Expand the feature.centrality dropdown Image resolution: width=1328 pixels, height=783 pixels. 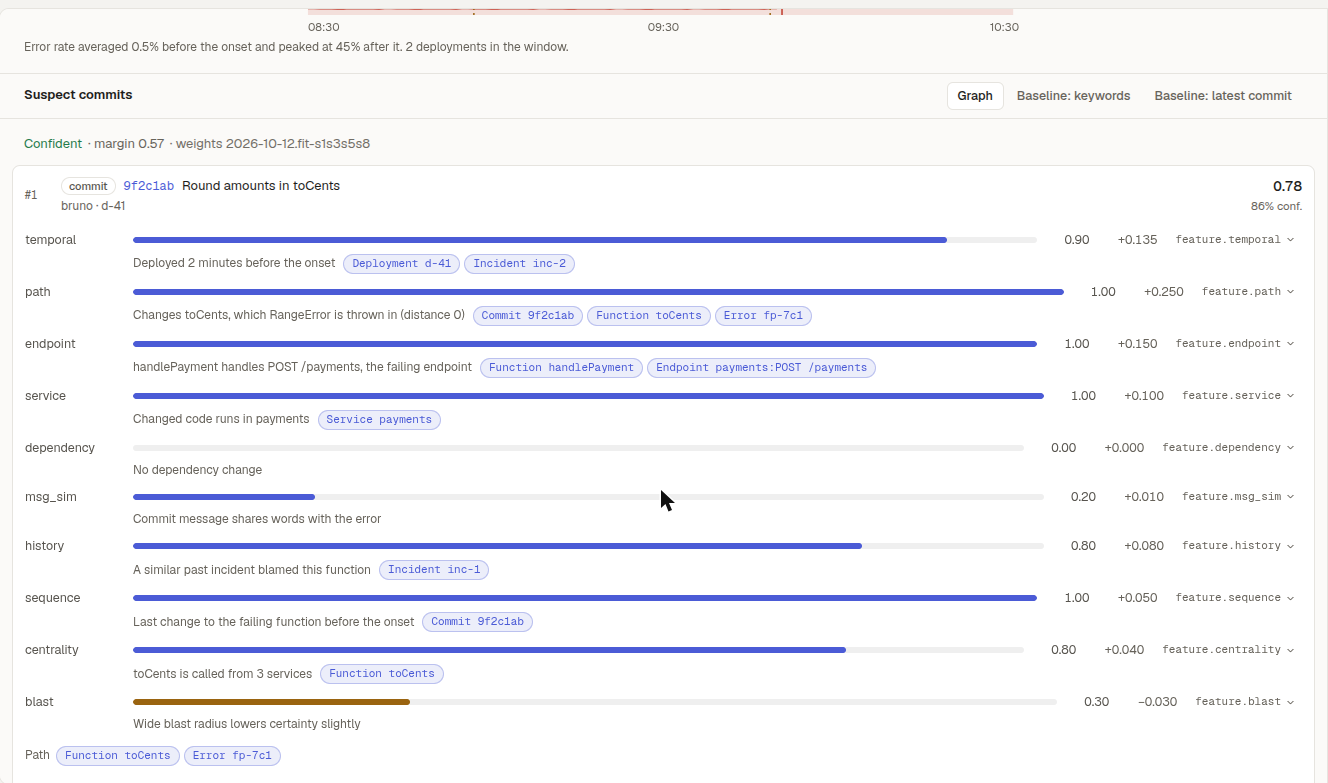click(1228, 650)
